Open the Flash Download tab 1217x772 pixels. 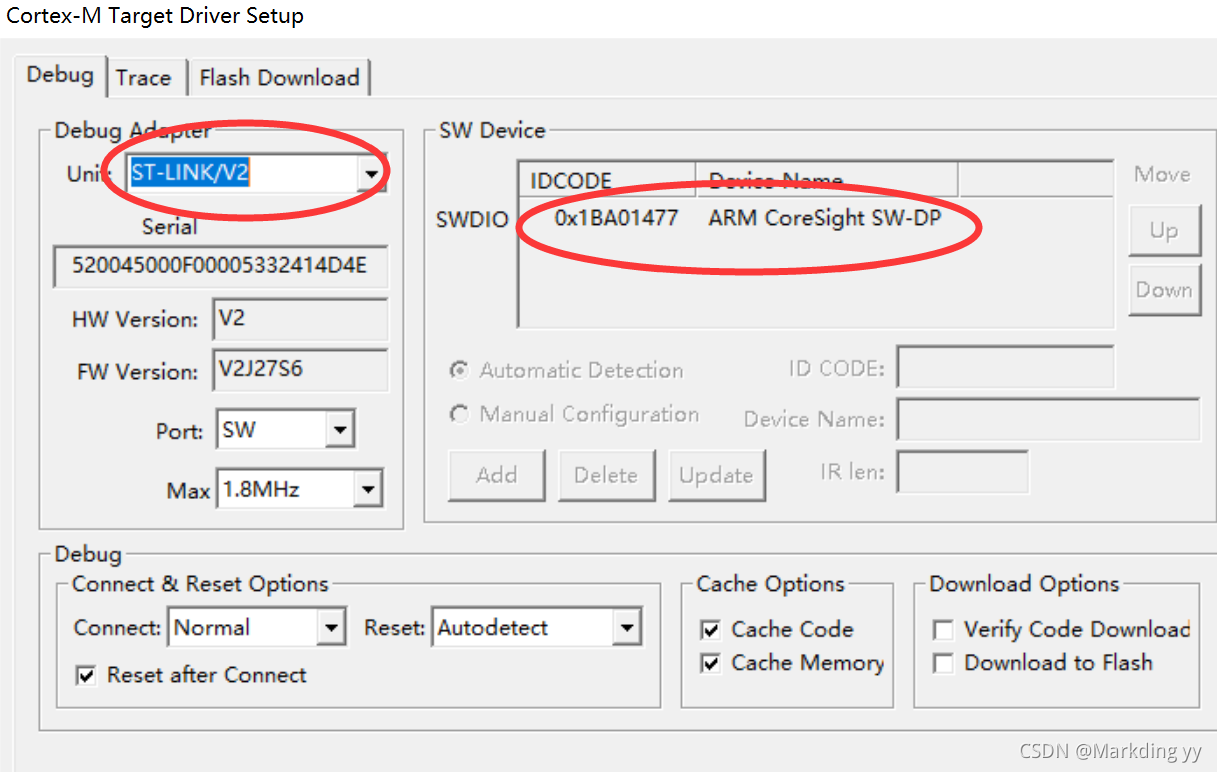coord(279,77)
